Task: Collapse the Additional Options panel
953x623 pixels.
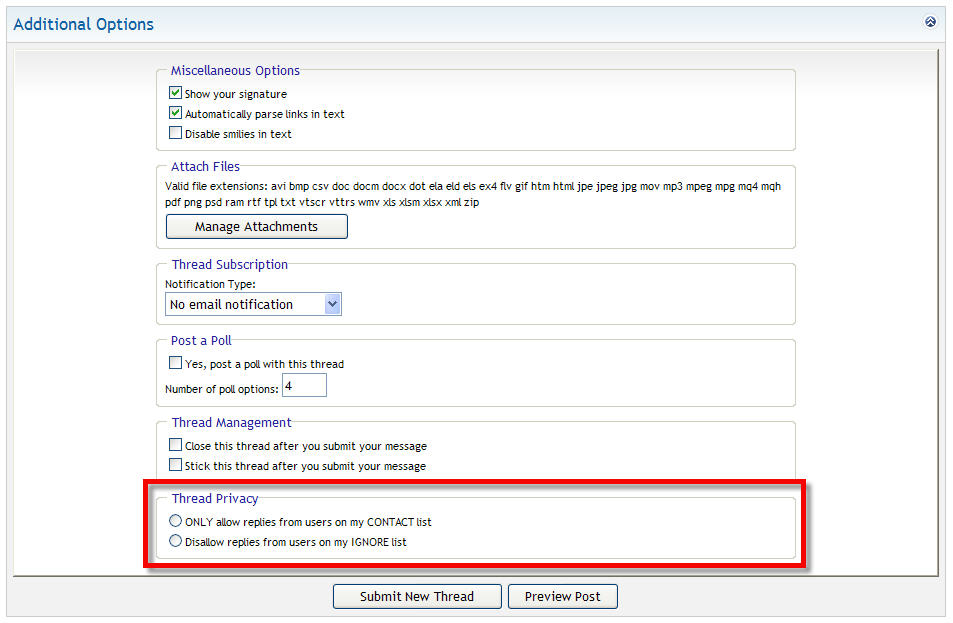Action: [930, 22]
